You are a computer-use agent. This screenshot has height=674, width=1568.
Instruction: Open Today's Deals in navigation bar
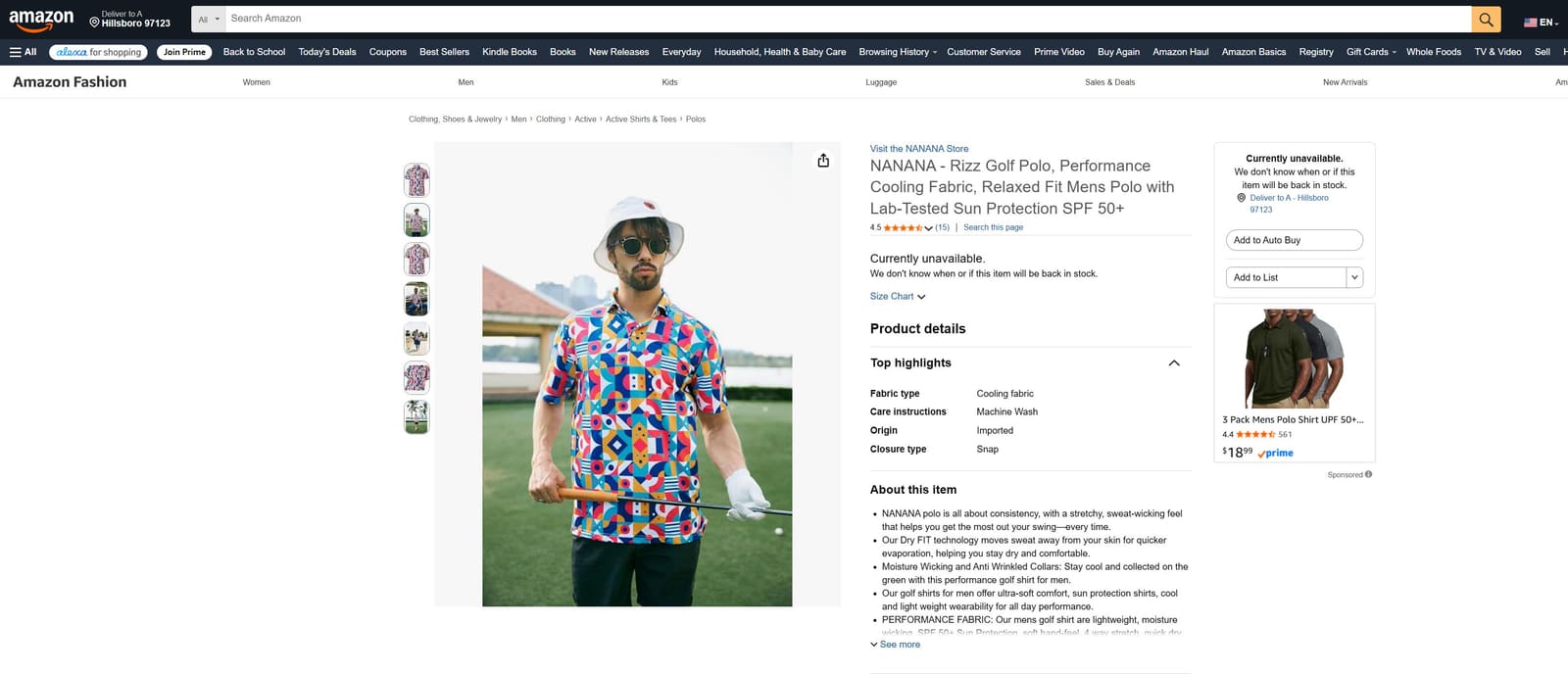click(x=327, y=52)
